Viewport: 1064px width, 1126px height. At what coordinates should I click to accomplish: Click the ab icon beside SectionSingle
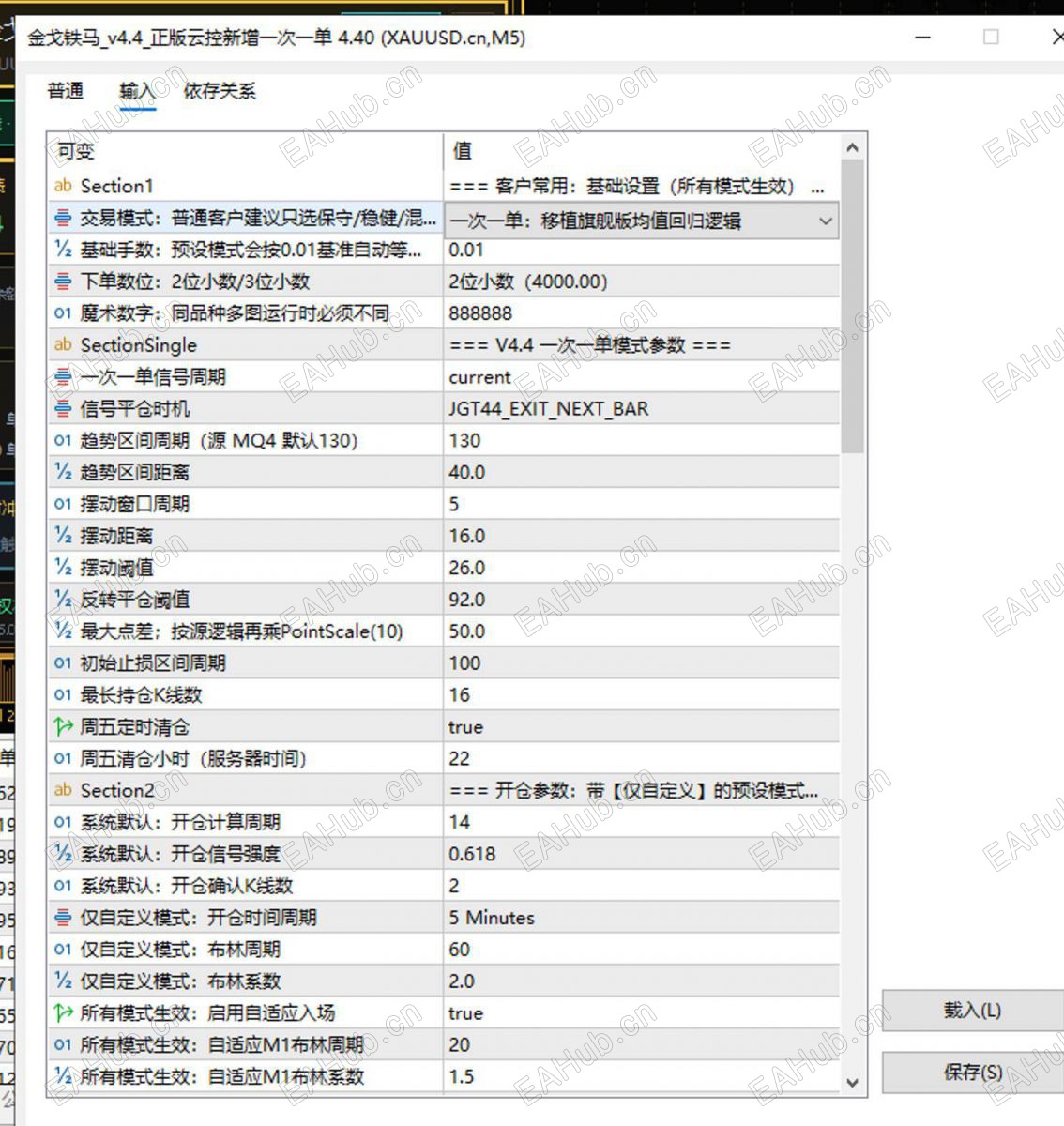tap(63, 344)
